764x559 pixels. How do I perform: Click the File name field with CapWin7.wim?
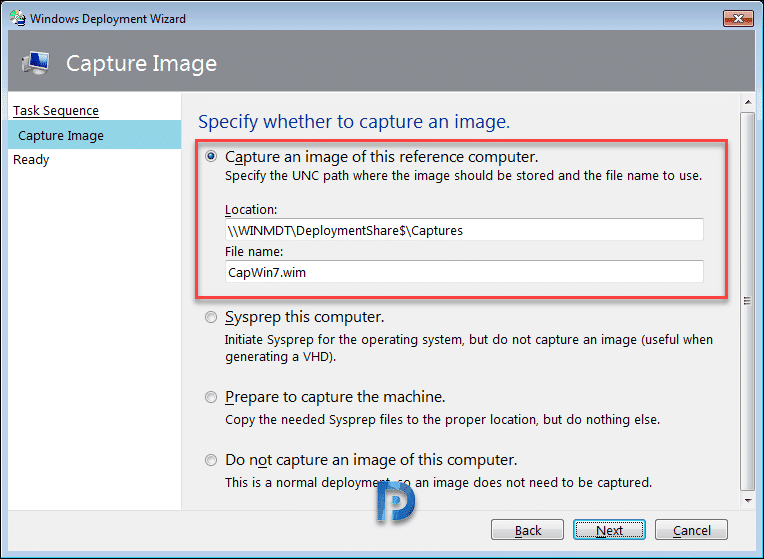click(x=464, y=271)
